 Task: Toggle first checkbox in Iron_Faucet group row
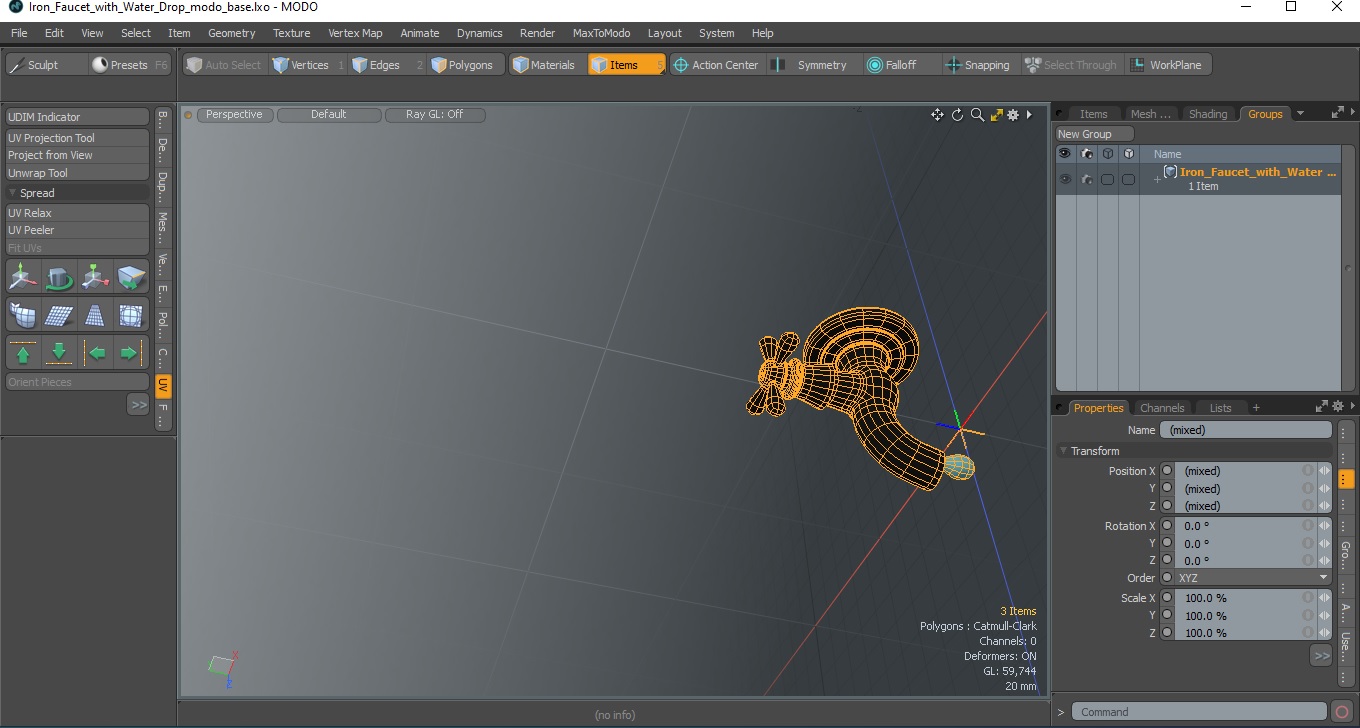[1107, 179]
